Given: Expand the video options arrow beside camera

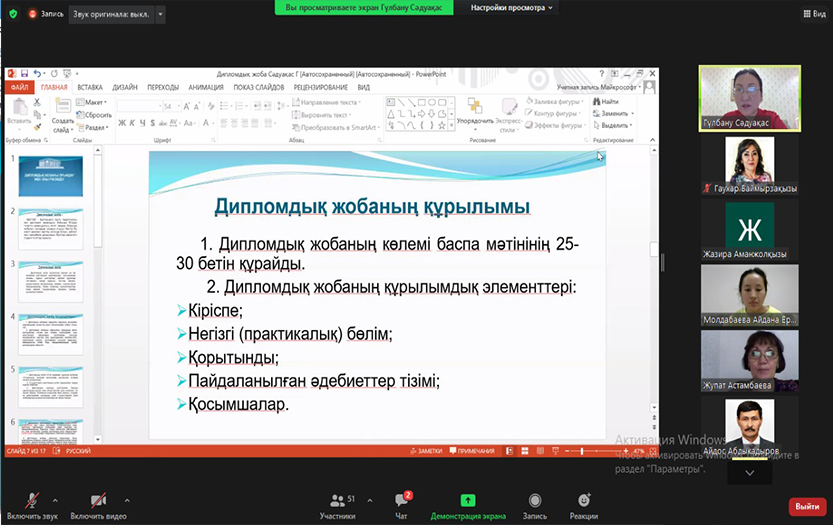Looking at the screenshot, I should click(126, 498).
